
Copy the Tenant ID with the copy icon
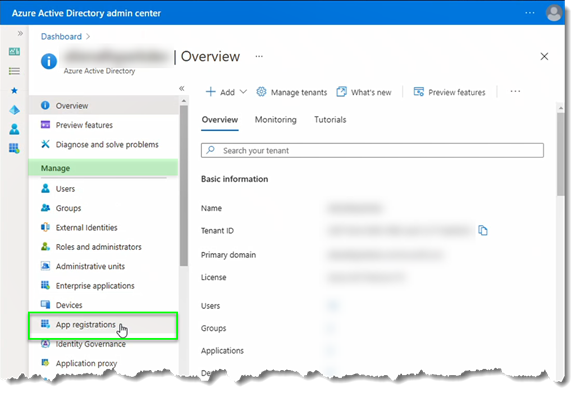483,230
